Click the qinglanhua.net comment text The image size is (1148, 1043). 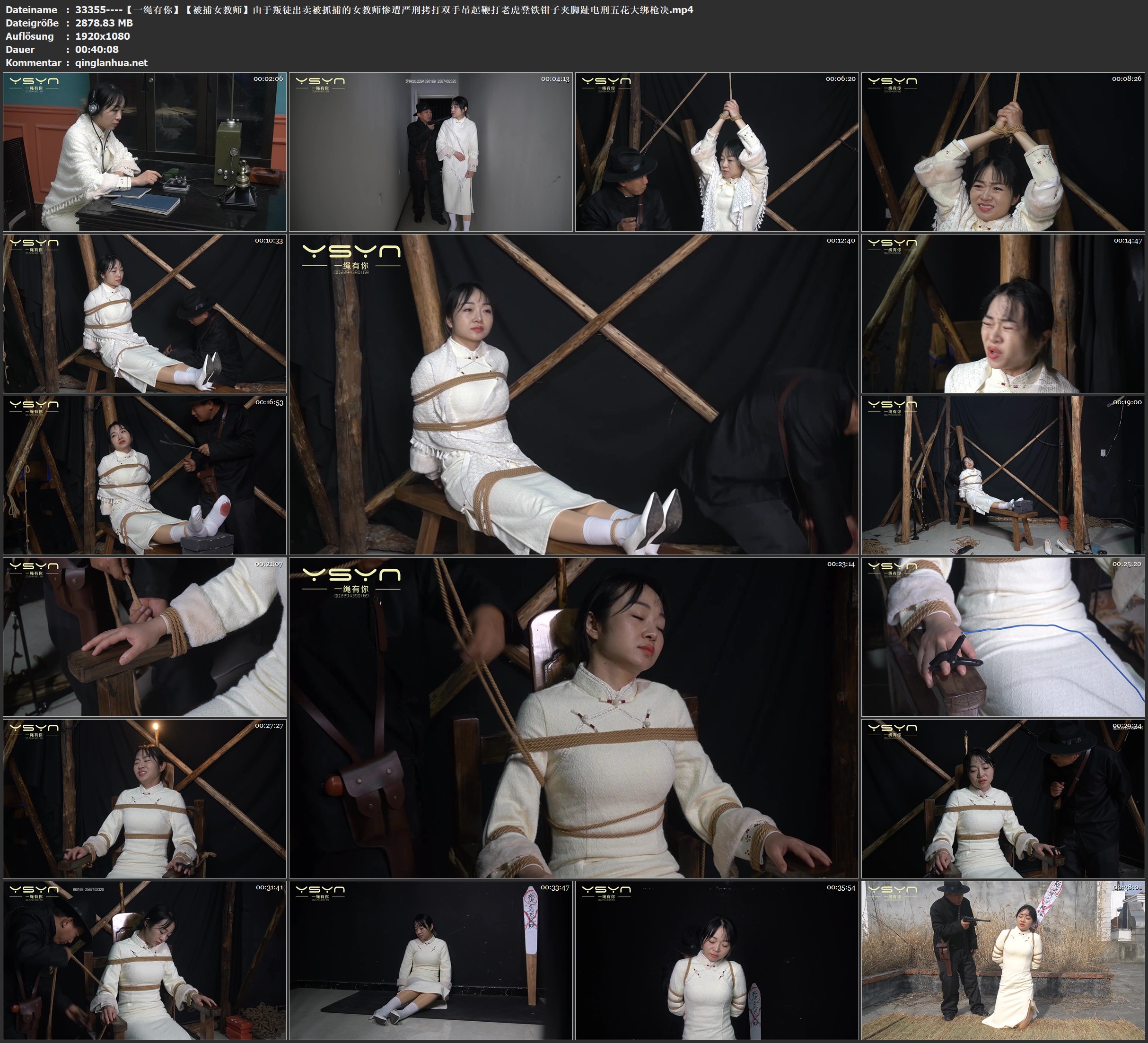pos(111,62)
